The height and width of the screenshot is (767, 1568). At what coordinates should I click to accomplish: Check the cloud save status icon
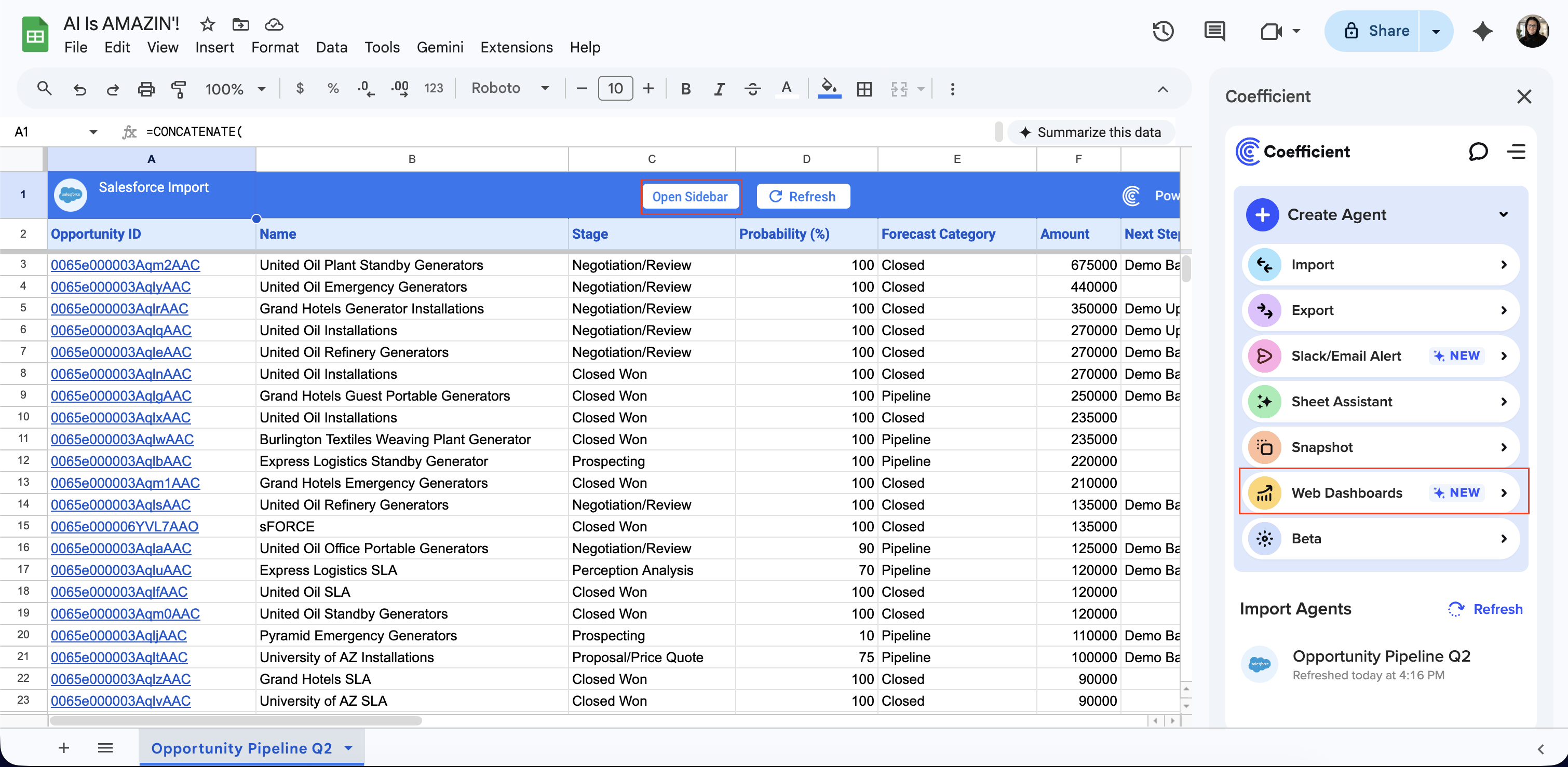coord(274,24)
